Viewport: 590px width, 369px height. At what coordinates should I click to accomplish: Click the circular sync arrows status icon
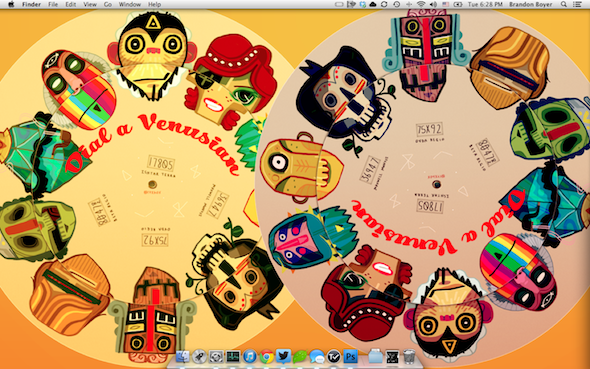point(384,5)
